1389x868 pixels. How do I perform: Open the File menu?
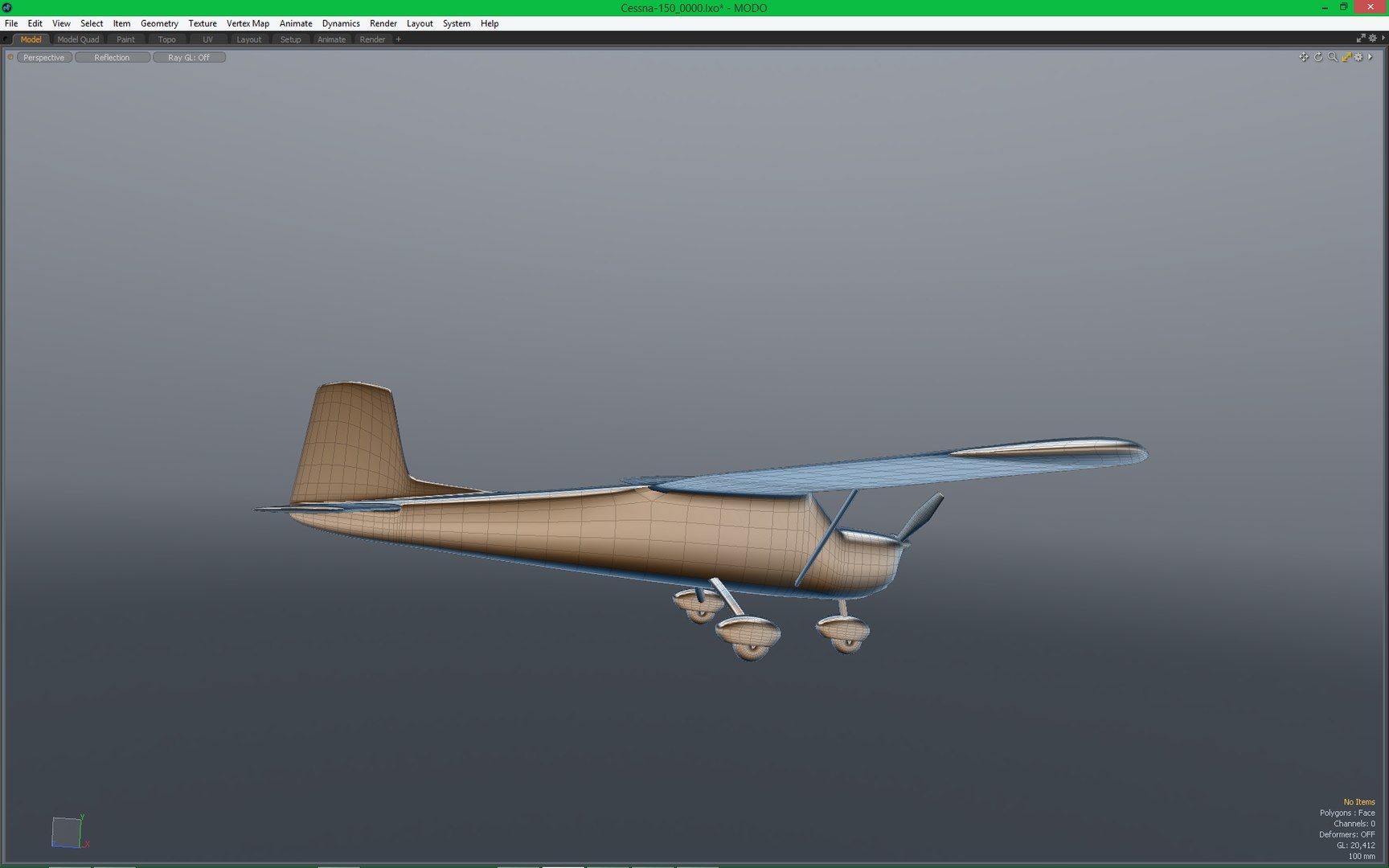pyautogui.click(x=11, y=23)
